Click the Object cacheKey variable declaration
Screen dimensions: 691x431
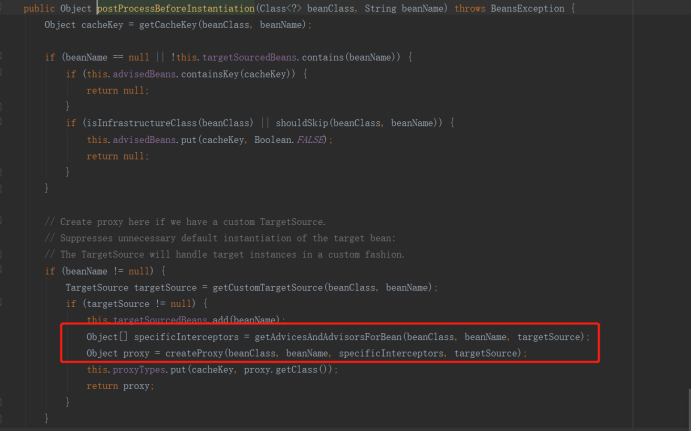tap(84, 25)
